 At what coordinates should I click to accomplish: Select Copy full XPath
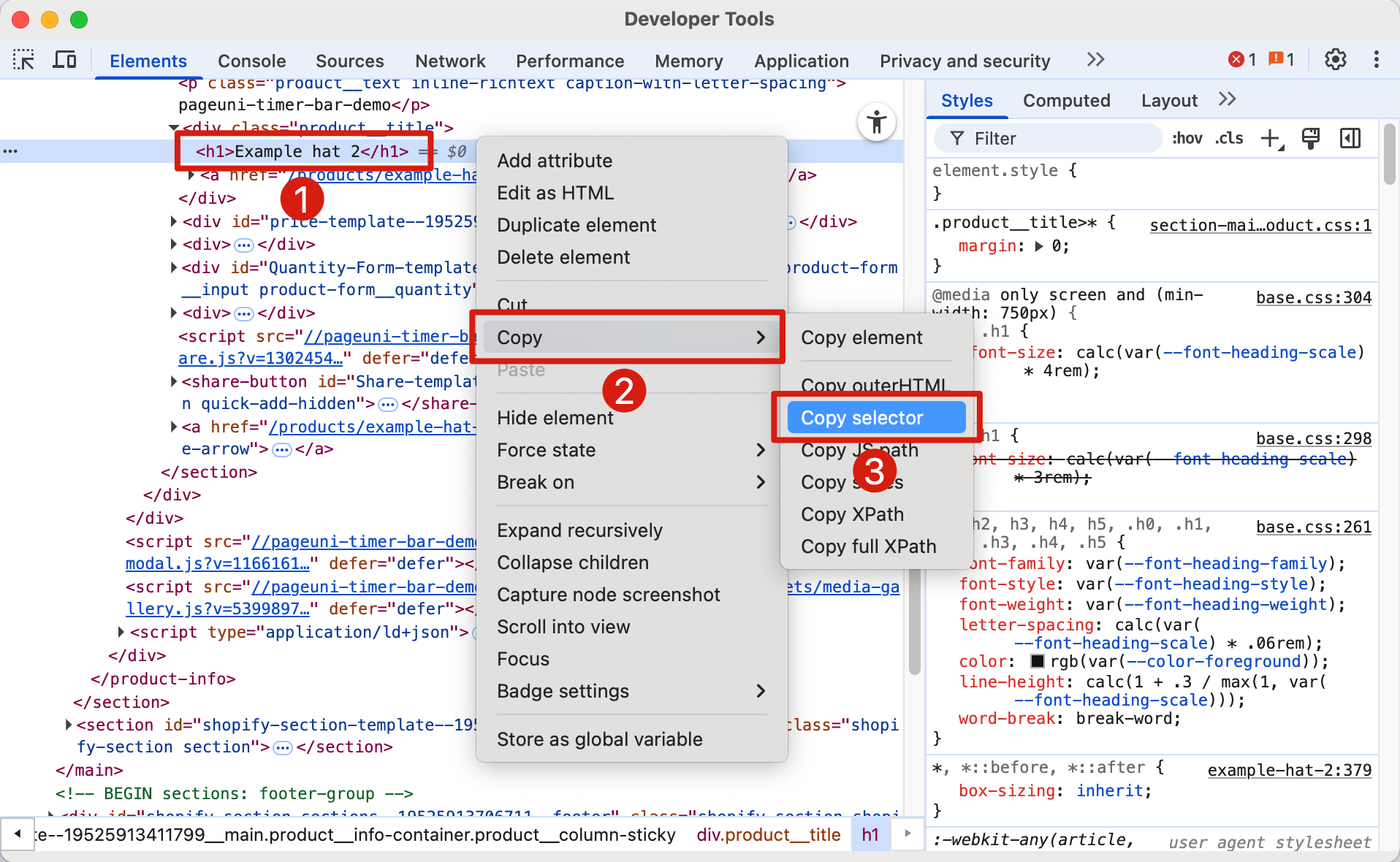876,546
